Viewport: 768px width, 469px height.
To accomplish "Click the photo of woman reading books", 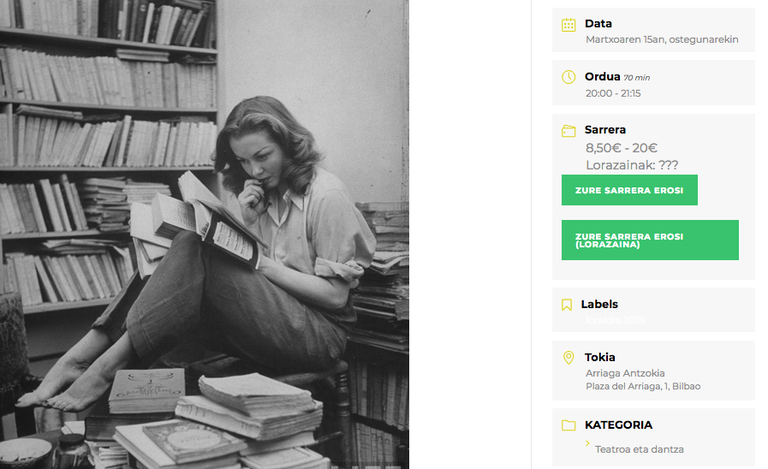I will tap(204, 234).
